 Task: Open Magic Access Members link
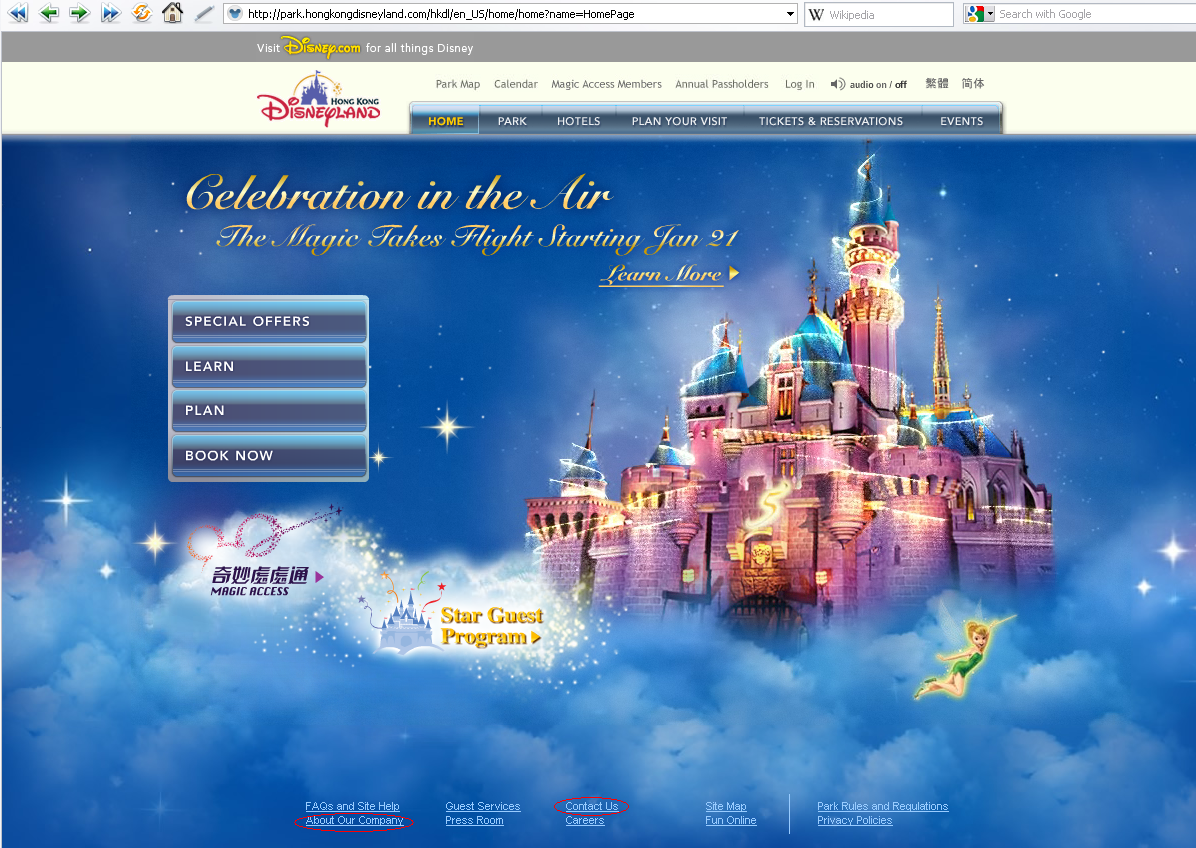click(x=606, y=84)
